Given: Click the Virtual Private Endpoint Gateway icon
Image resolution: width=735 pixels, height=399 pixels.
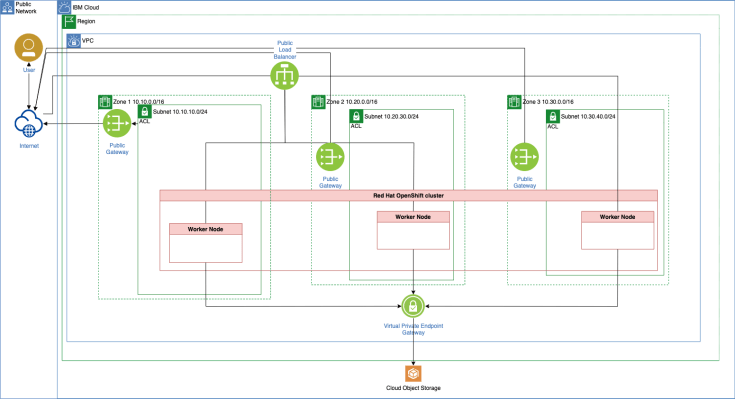Looking at the screenshot, I should tap(413, 306).
